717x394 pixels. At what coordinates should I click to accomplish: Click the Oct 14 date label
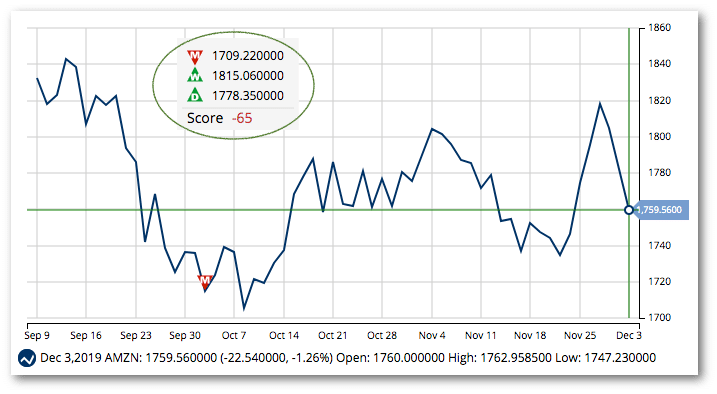[x=284, y=335]
